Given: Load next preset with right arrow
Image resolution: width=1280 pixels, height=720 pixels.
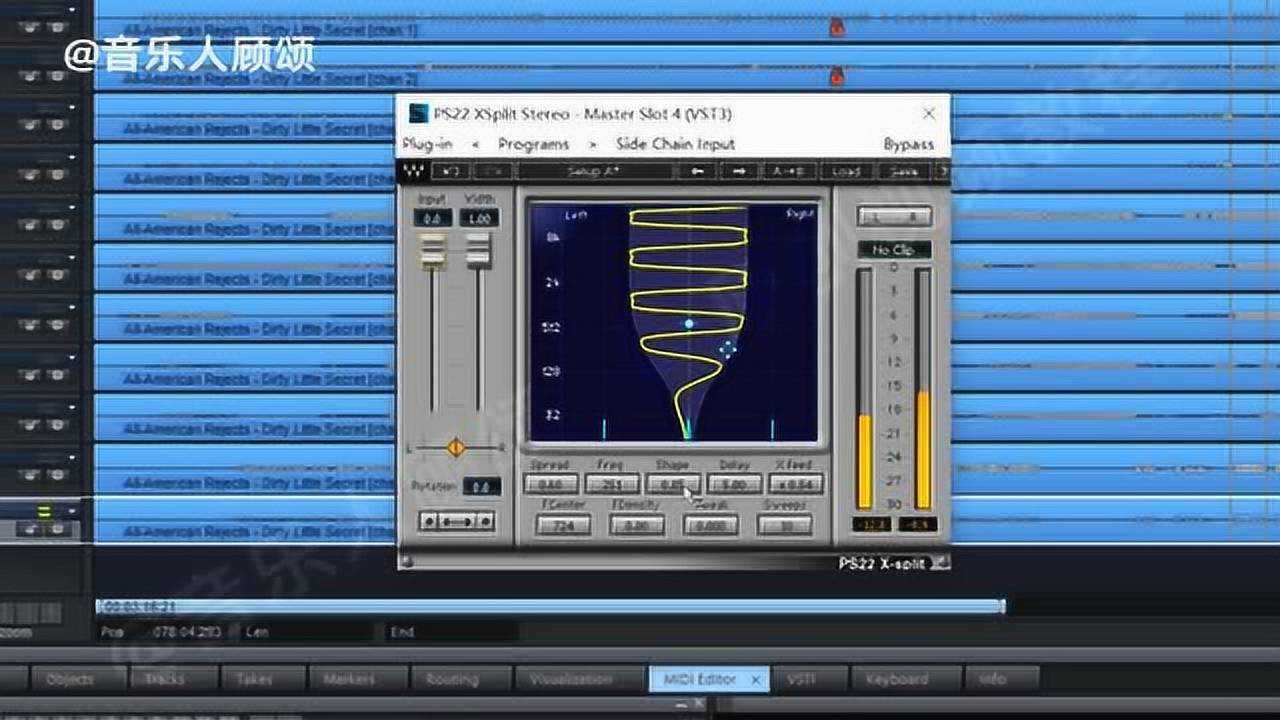Looking at the screenshot, I should pos(739,172).
